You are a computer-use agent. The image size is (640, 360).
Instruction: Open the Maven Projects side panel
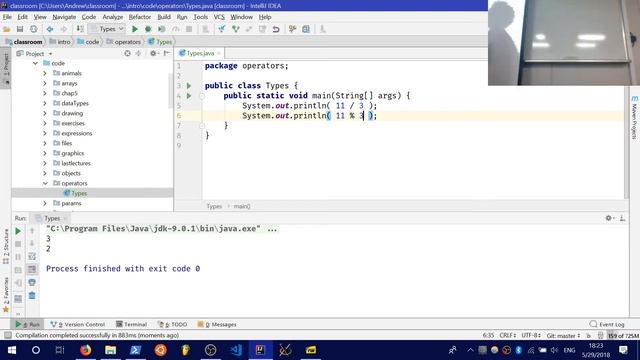pos(634,117)
